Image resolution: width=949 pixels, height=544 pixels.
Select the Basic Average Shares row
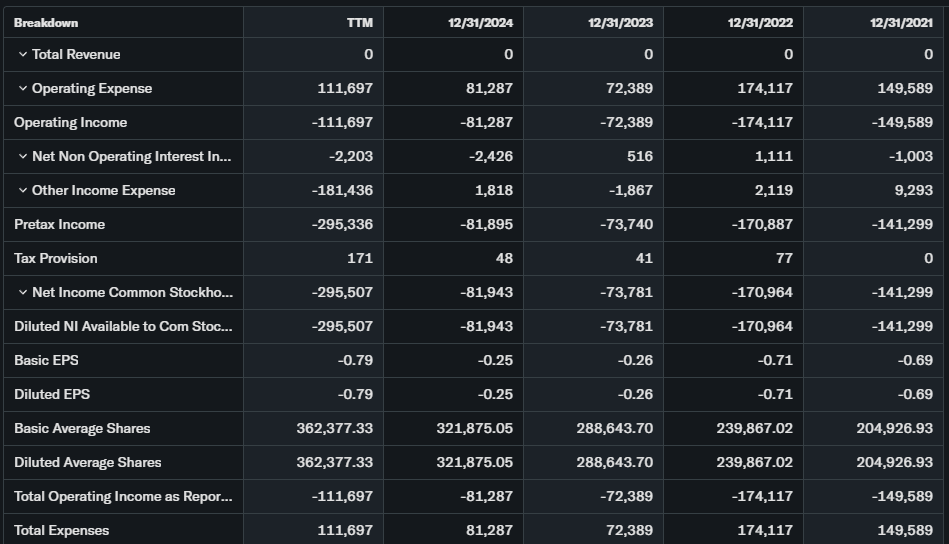tap(82, 428)
